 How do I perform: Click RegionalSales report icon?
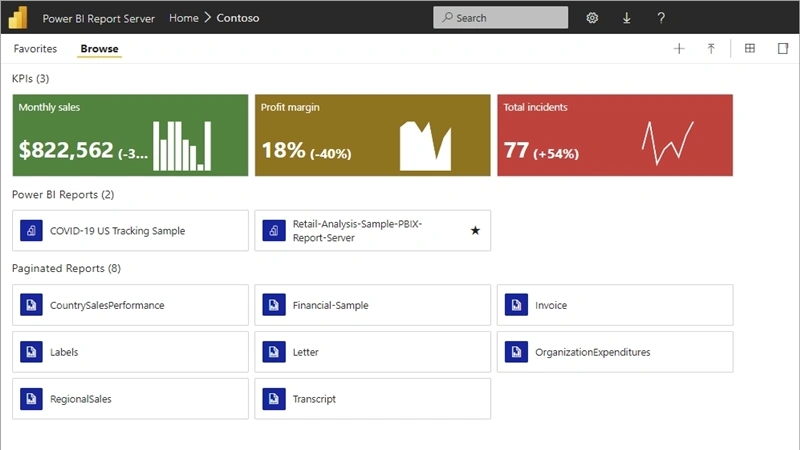click(x=31, y=399)
